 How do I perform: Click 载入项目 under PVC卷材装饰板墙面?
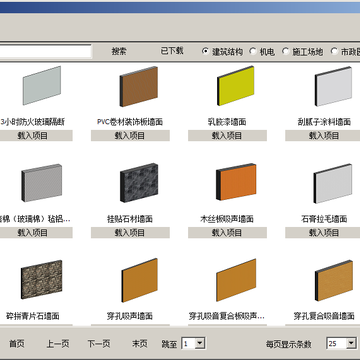130,135
